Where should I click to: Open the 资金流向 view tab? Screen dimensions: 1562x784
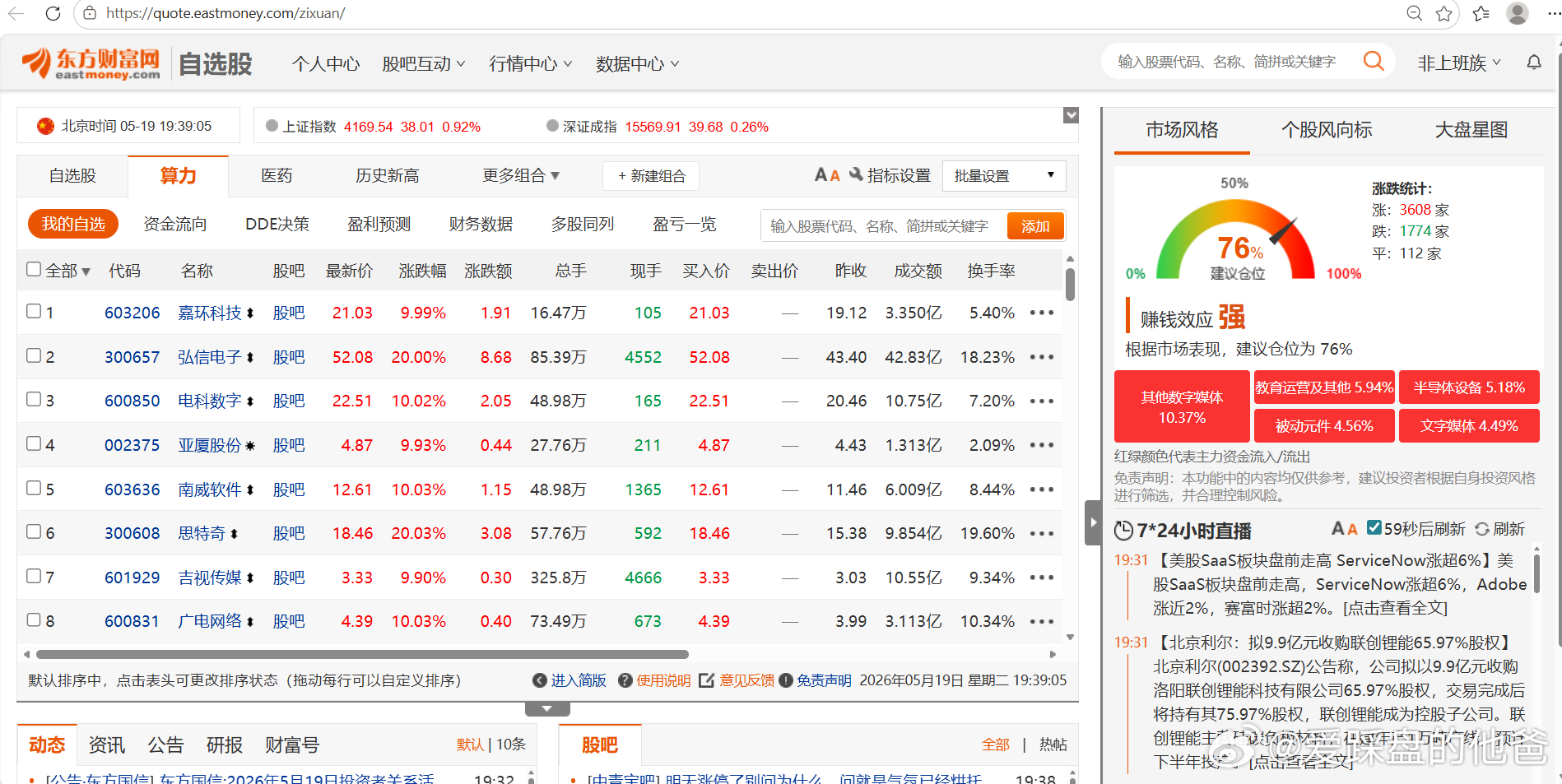coord(175,224)
